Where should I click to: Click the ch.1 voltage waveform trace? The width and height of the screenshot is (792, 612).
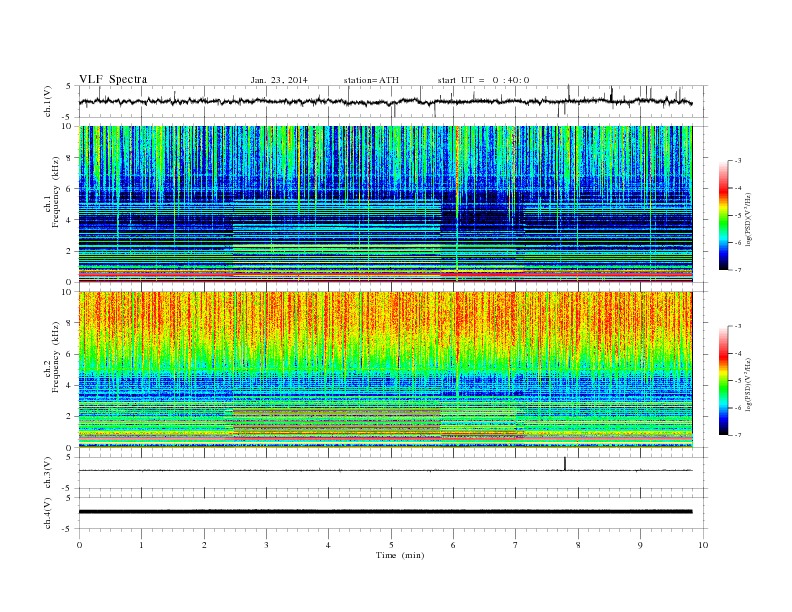click(x=385, y=101)
